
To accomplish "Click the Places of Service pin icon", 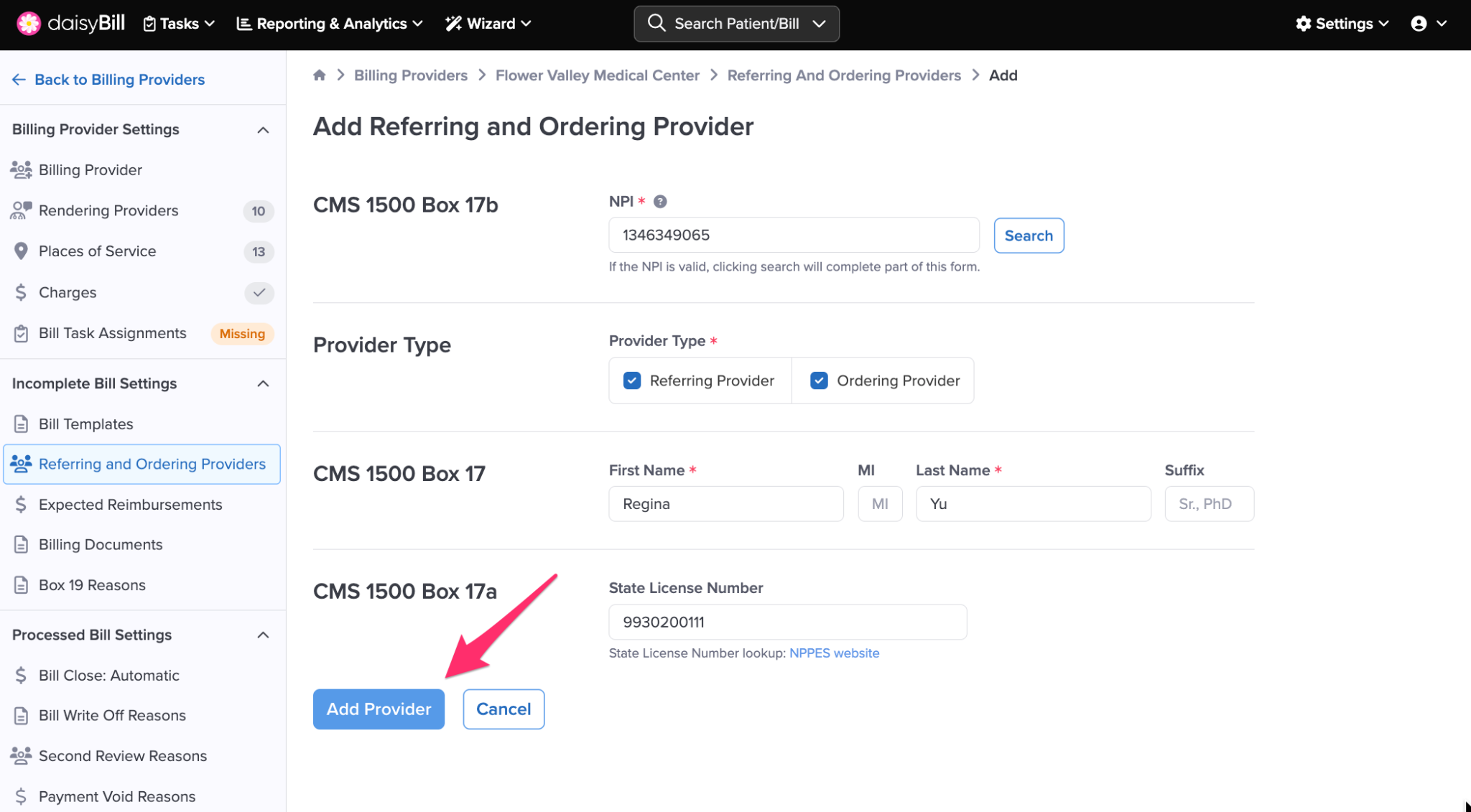I will 21,251.
